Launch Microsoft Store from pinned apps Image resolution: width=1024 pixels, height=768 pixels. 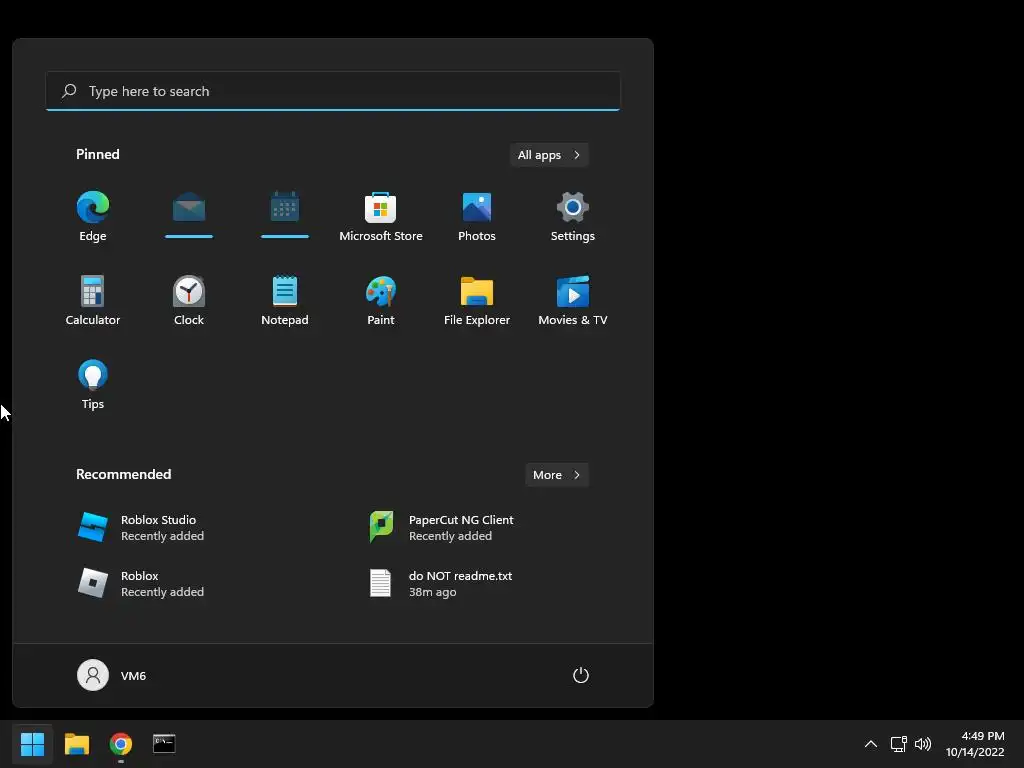tap(381, 217)
